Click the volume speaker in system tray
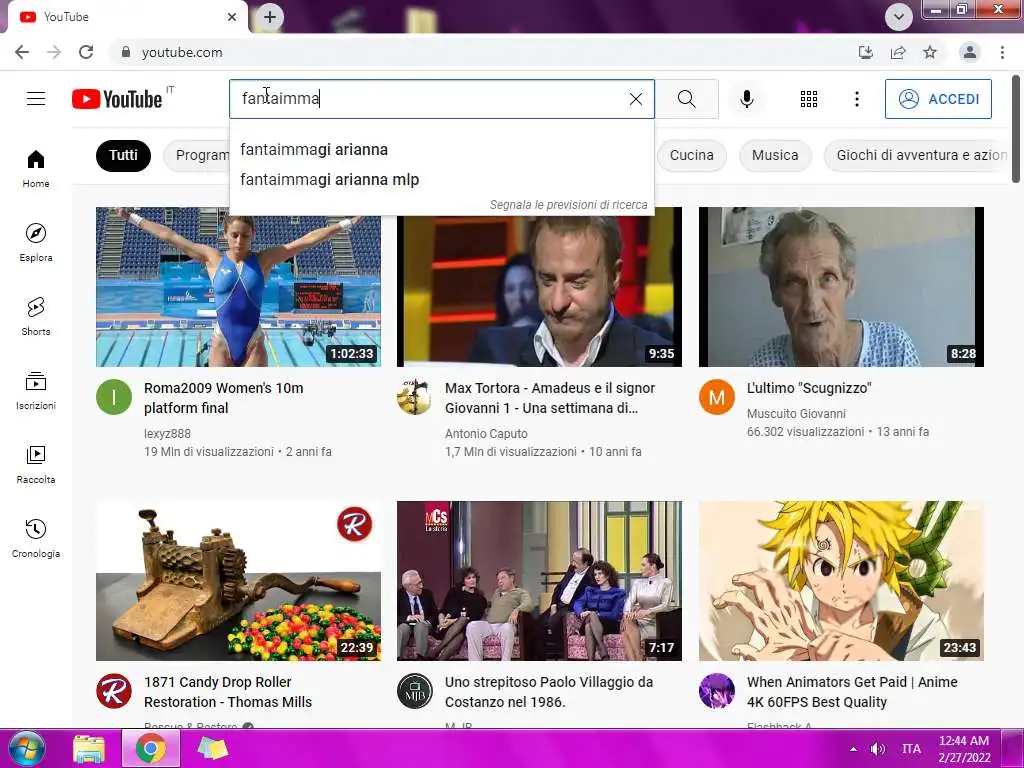 coord(878,749)
